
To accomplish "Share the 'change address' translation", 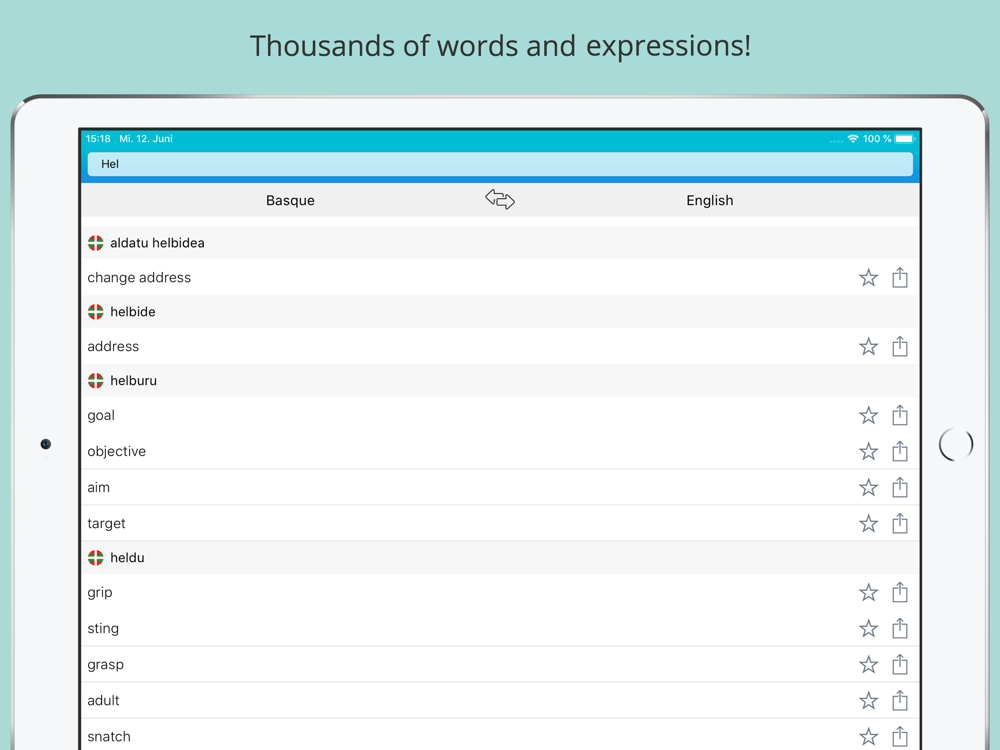I will (899, 277).
